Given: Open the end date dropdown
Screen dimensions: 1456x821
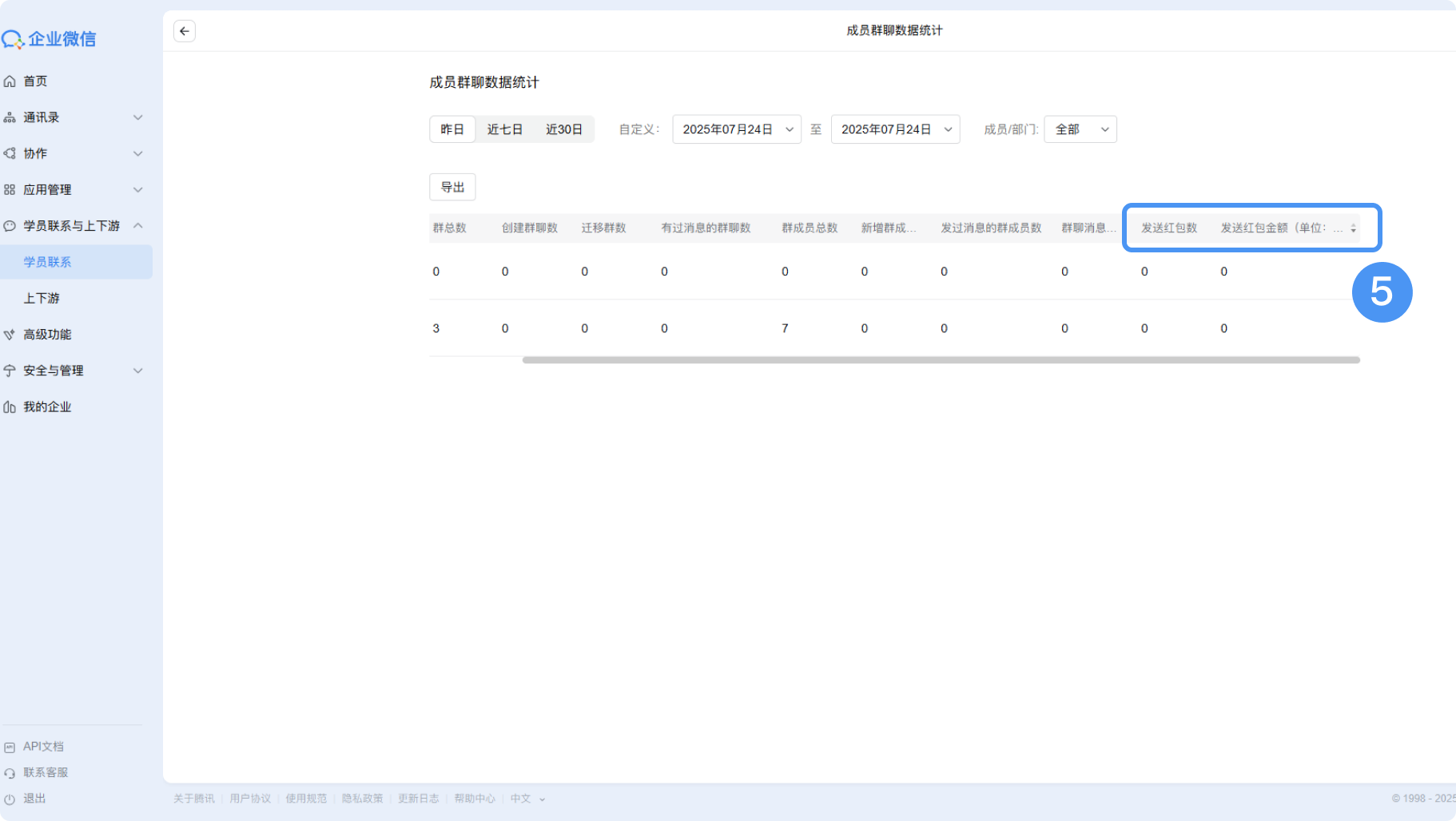Looking at the screenshot, I should [x=895, y=129].
